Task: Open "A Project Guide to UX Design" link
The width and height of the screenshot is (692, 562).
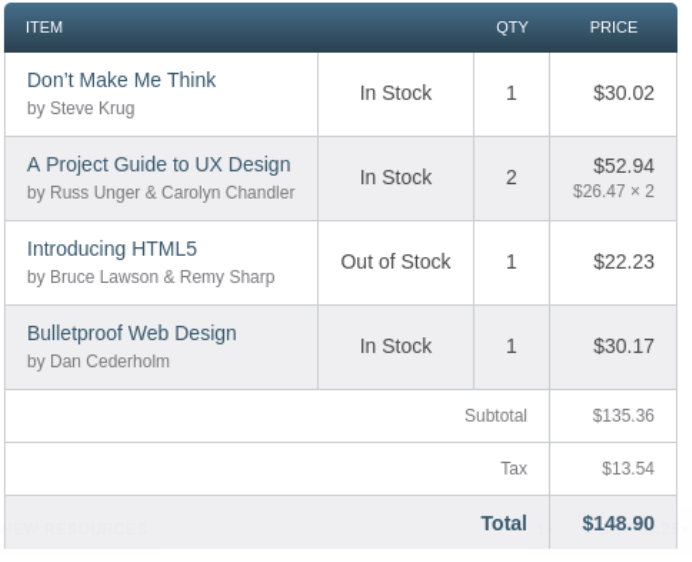Action: [158, 165]
